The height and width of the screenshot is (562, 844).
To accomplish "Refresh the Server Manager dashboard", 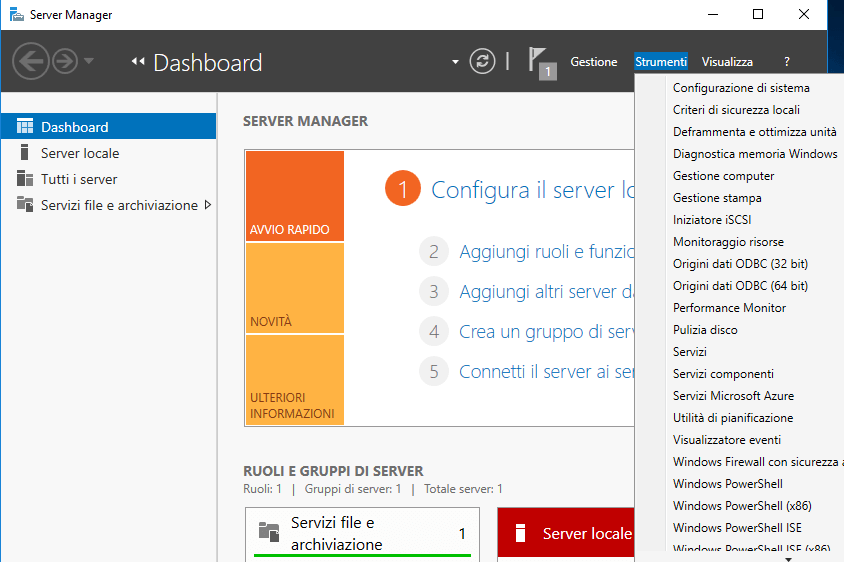I will pyautogui.click(x=483, y=62).
